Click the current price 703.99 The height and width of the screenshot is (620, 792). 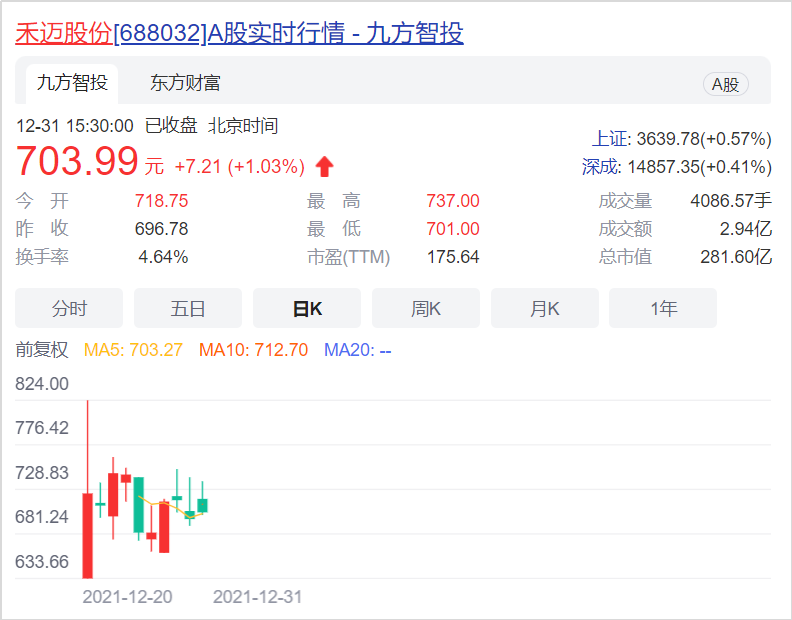click(77, 161)
